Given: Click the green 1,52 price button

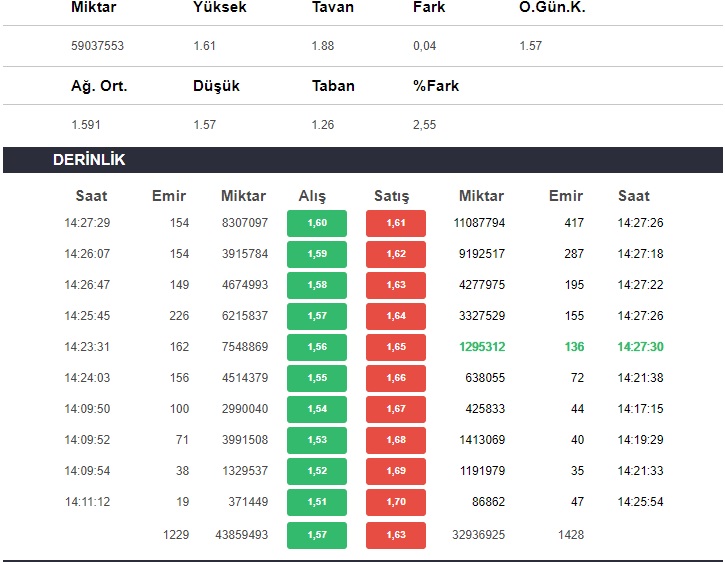Looking at the screenshot, I should pos(317,471).
